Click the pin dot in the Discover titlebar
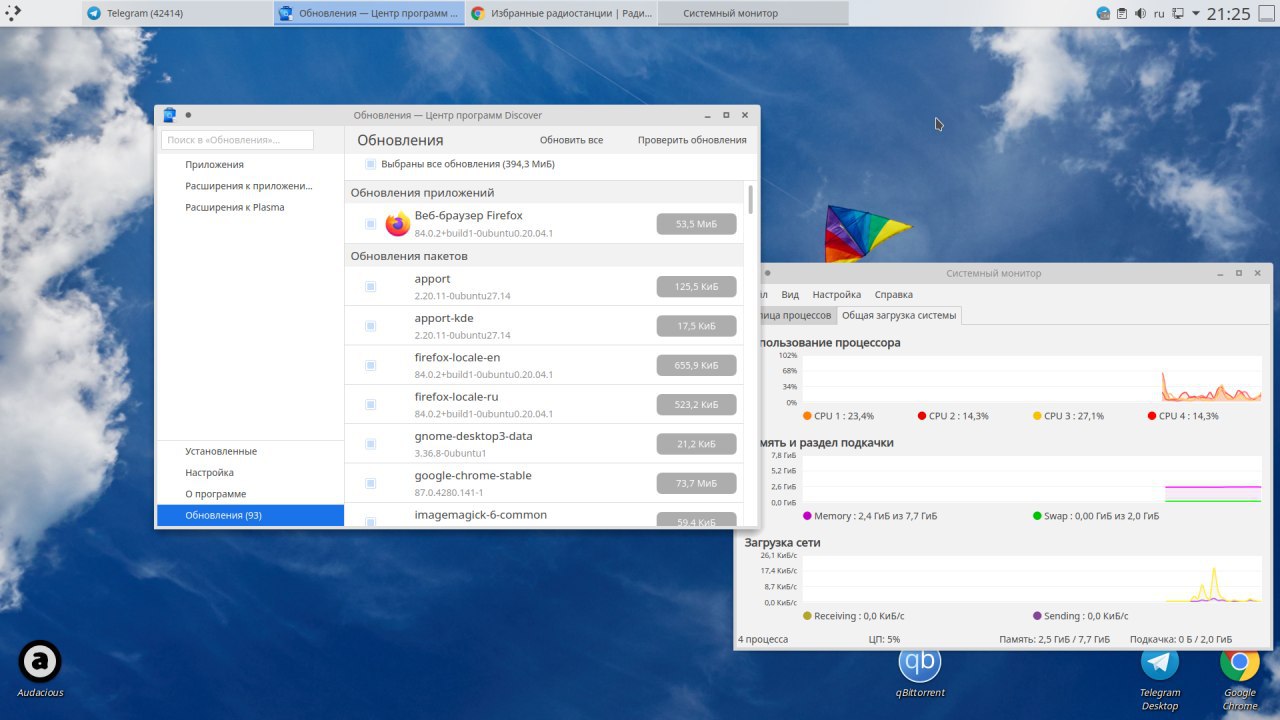The height and width of the screenshot is (720, 1280). pos(188,115)
